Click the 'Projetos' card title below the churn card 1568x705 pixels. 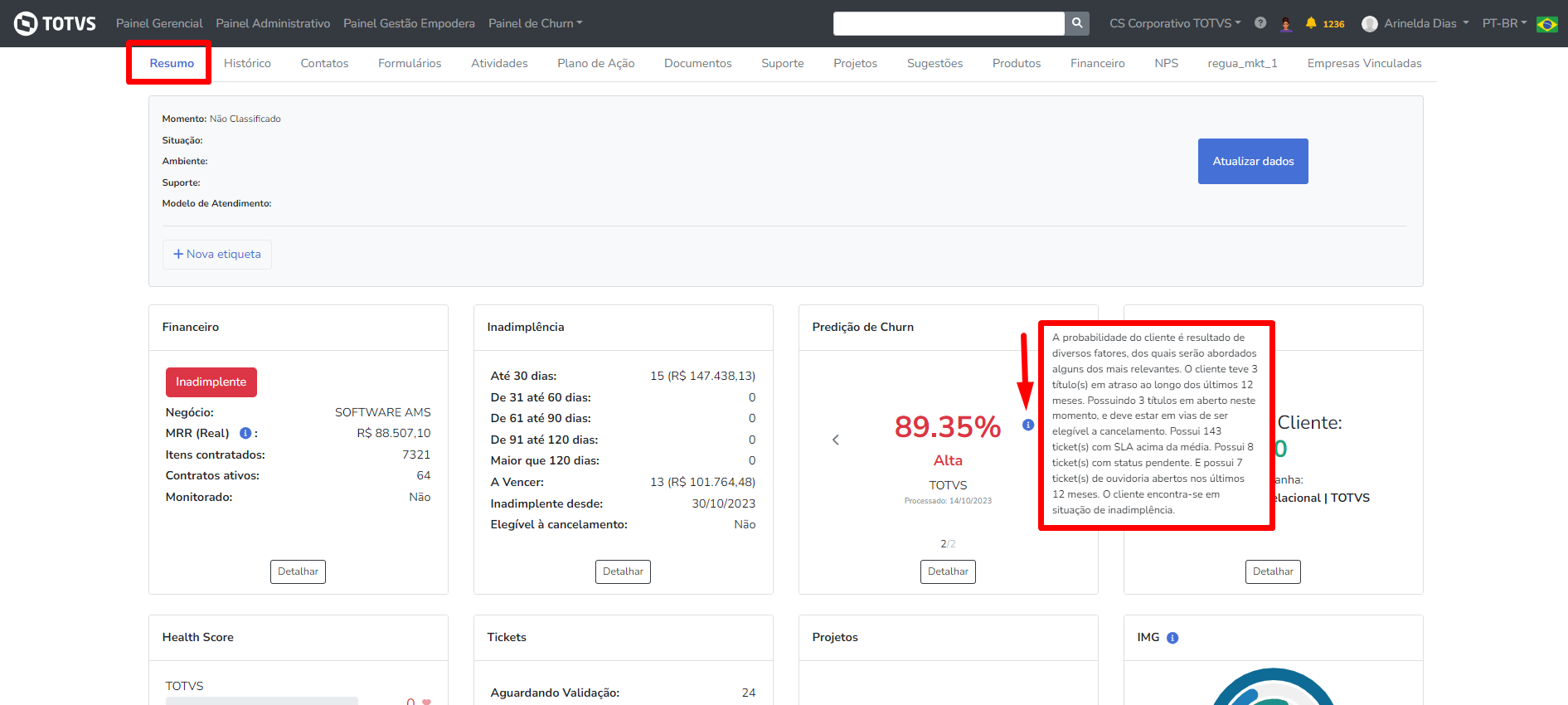[x=835, y=637]
